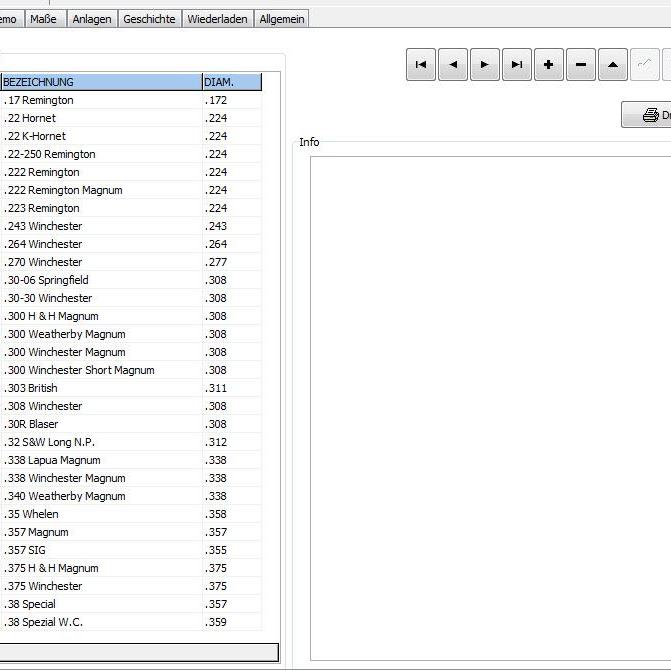The height and width of the screenshot is (671, 671).
Task: Select row .32 S&W Long N.P.
Action: pyautogui.click(x=131, y=442)
